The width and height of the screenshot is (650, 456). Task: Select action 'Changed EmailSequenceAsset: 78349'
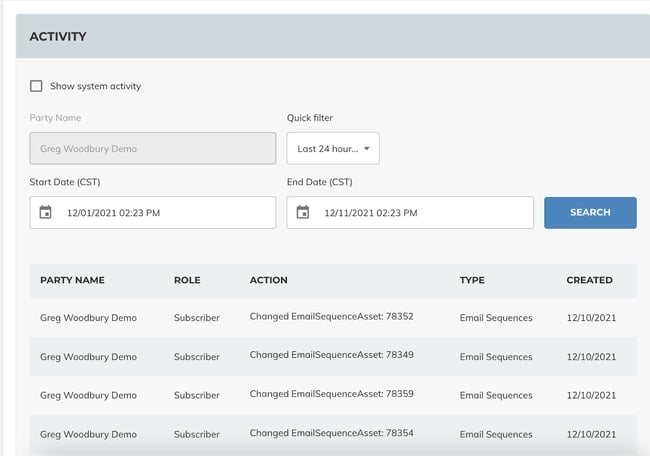[332, 355]
